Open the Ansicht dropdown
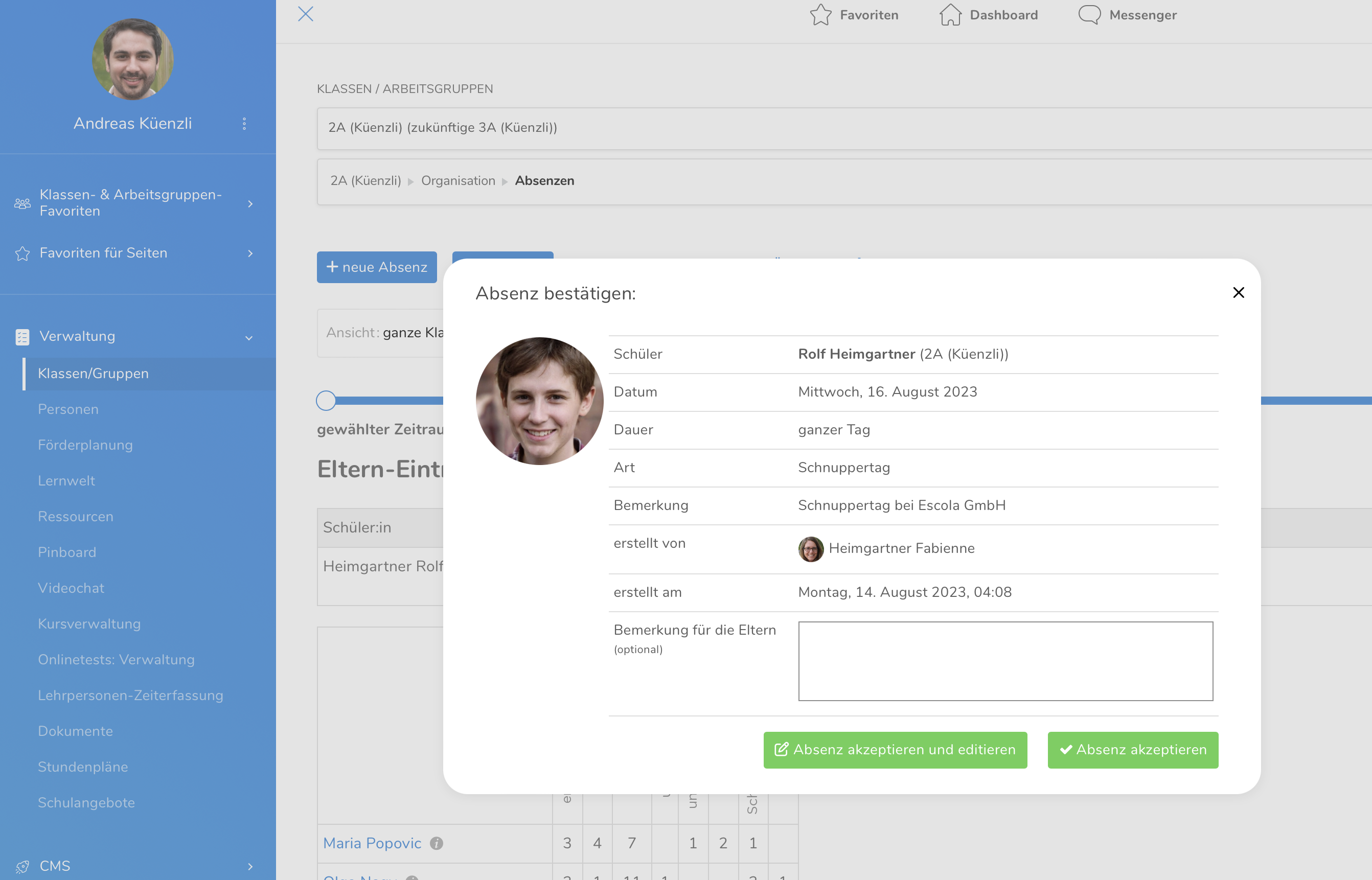This screenshot has height=880, width=1372. [380, 333]
